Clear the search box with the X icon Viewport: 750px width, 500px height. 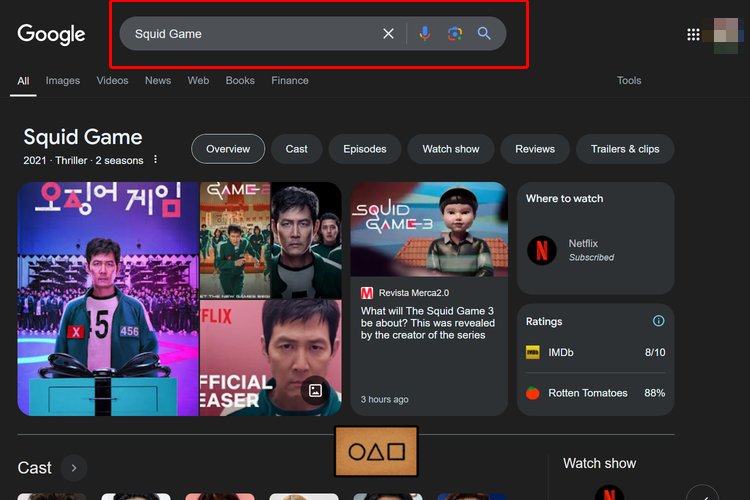(x=388, y=33)
